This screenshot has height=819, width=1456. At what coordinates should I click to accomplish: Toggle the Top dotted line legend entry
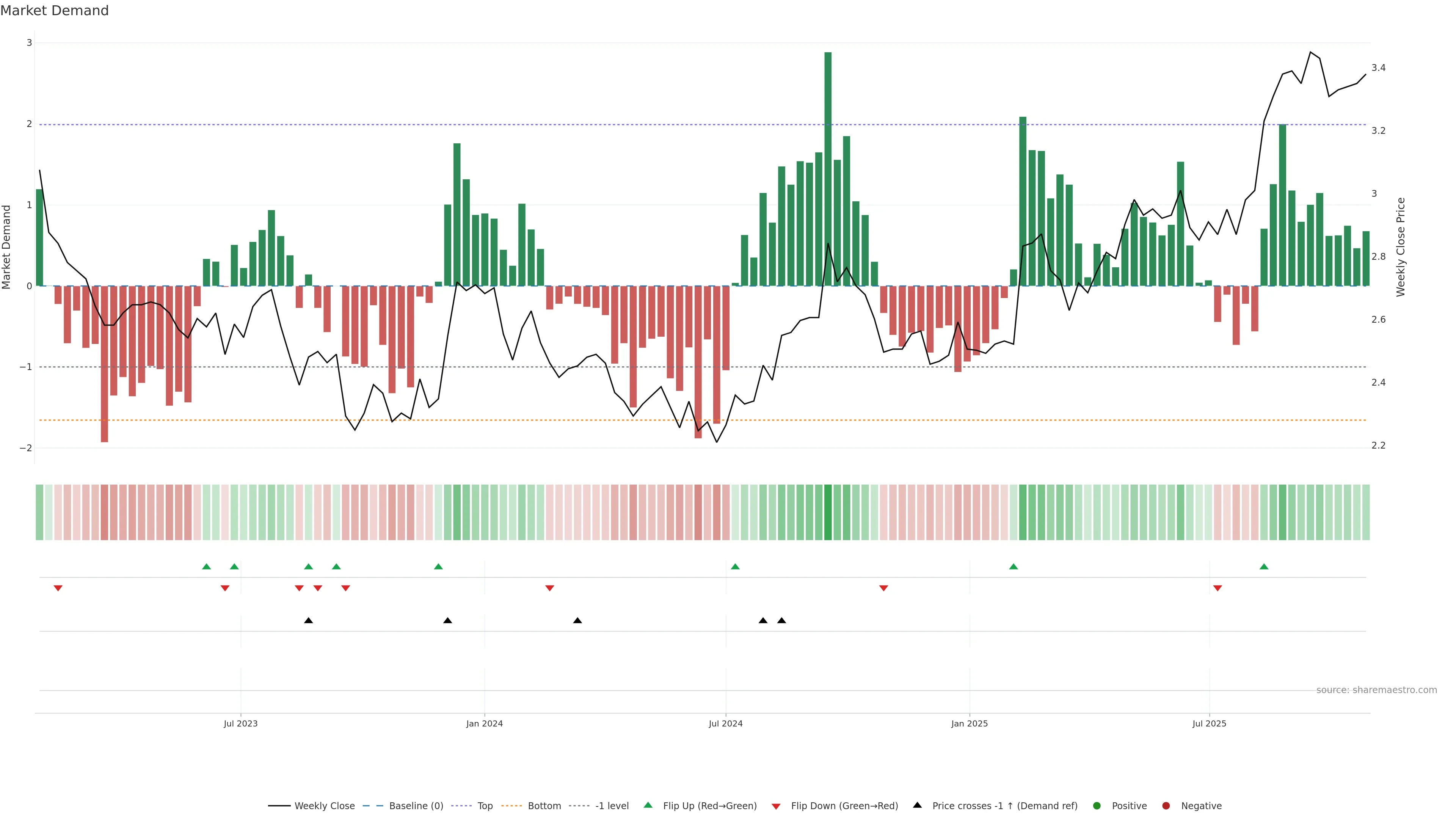tap(485, 805)
